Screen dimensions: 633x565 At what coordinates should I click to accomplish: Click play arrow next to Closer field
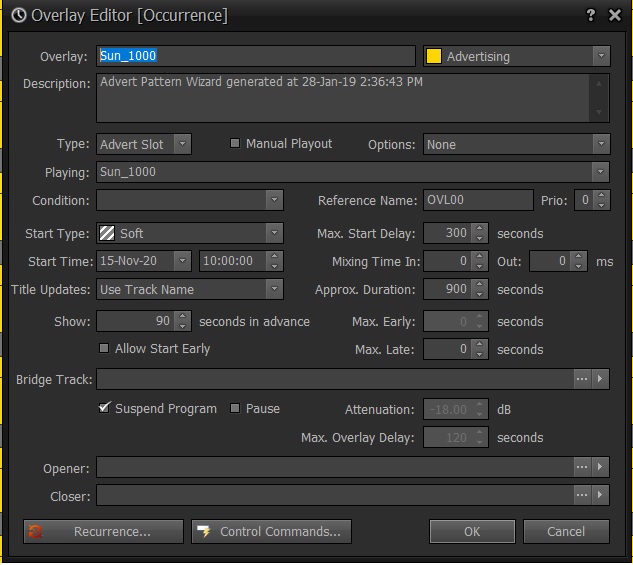pyautogui.click(x=600, y=495)
